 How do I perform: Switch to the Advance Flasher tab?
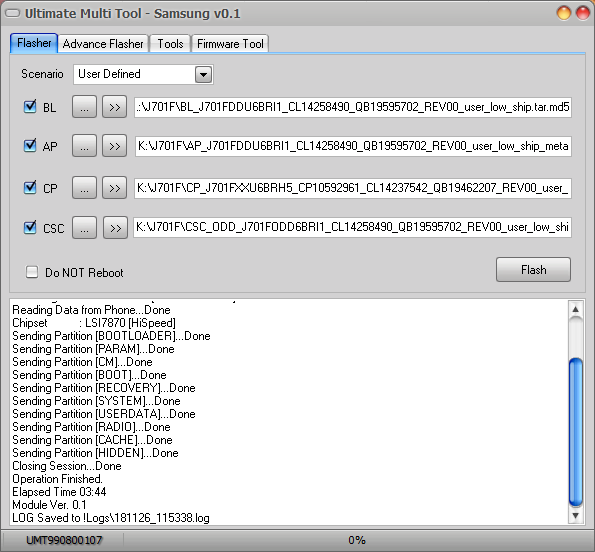click(103, 44)
